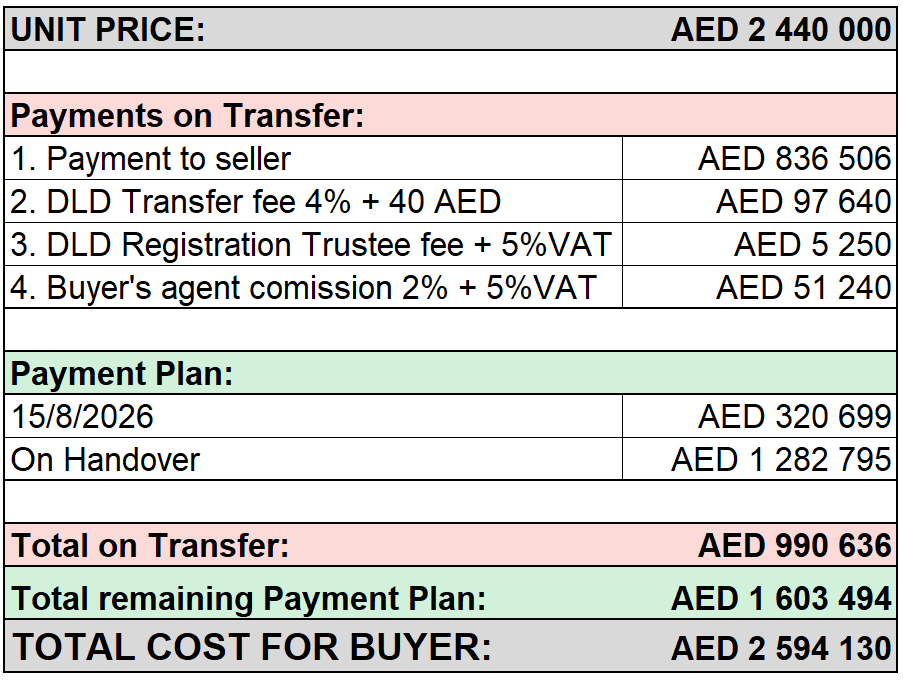The image size is (903, 680).
Task: Click the AED 320 699 installment amount
Action: point(794,416)
